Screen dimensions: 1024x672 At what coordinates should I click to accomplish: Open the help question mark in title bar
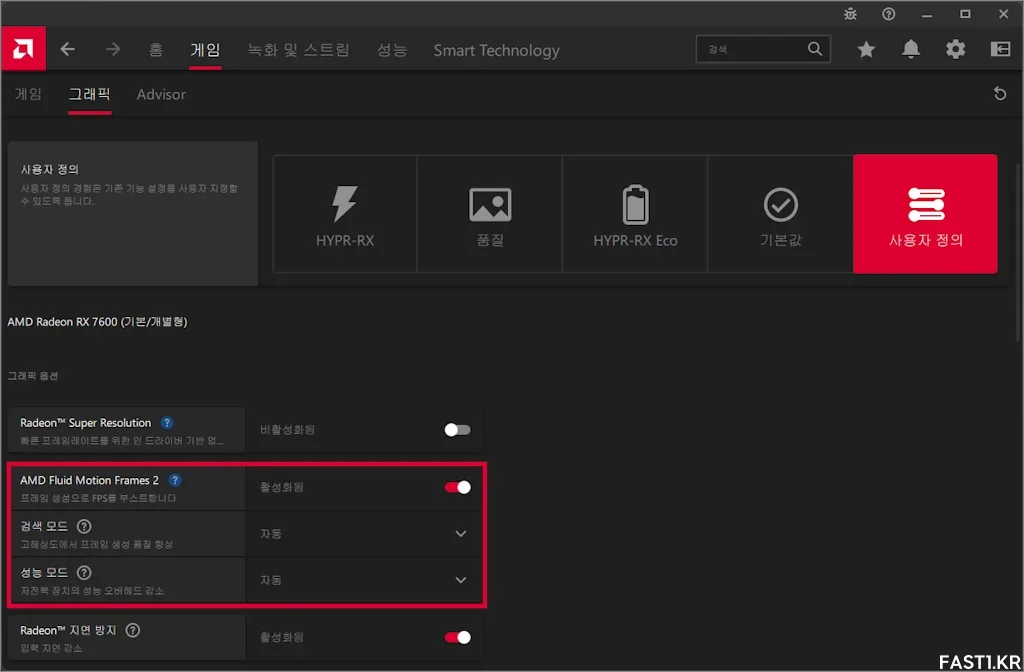point(888,14)
